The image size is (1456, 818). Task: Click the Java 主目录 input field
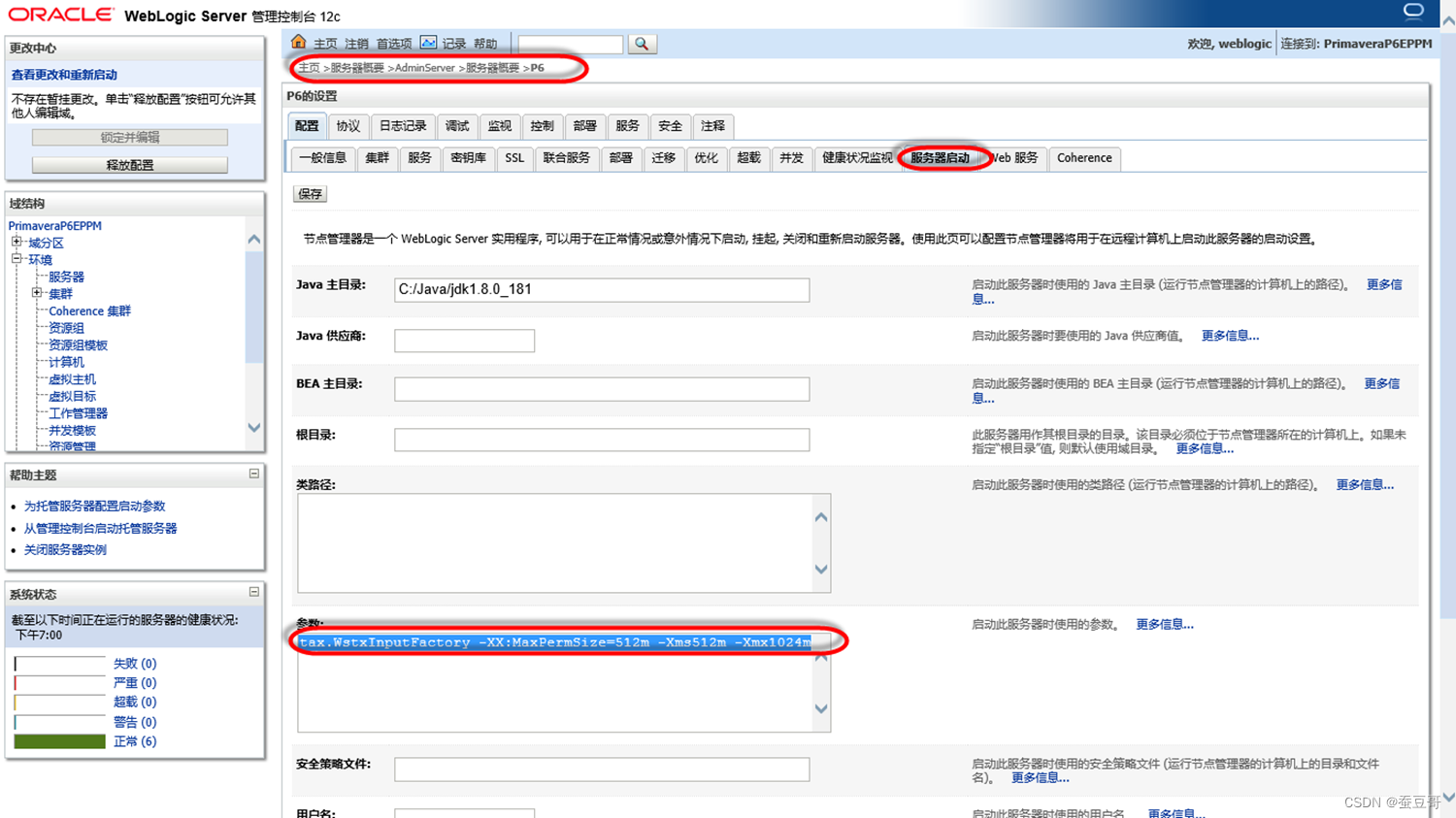602,289
